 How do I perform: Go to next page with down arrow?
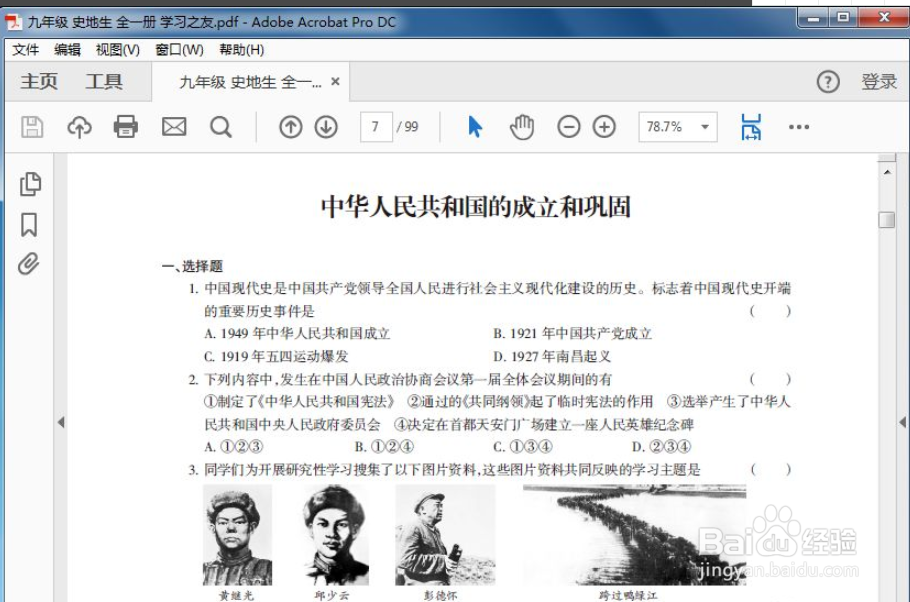pos(325,126)
